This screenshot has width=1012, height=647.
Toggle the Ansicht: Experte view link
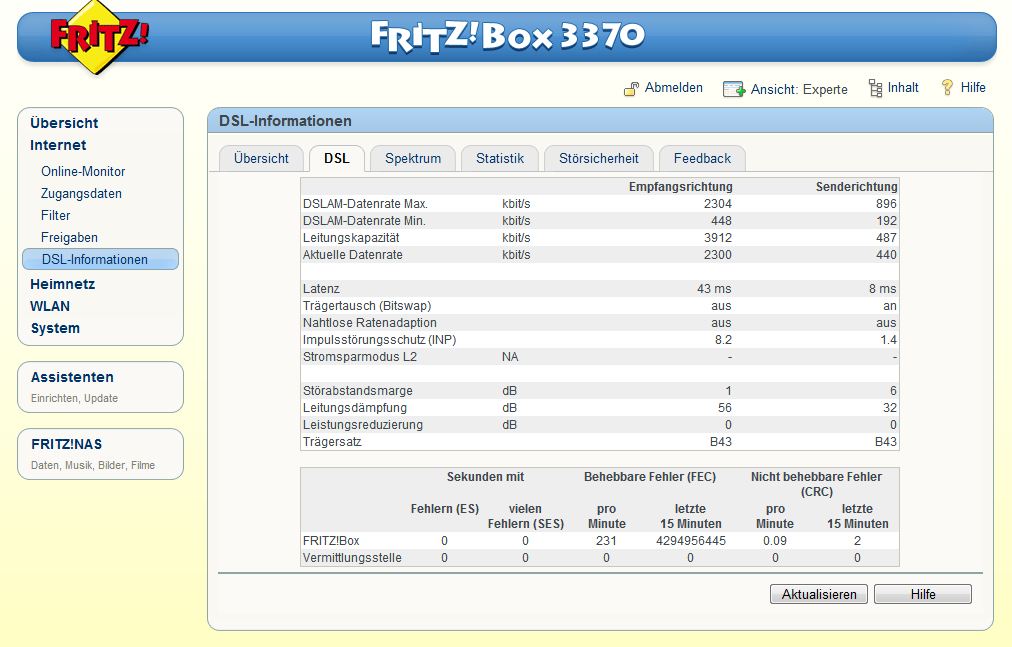(799, 89)
